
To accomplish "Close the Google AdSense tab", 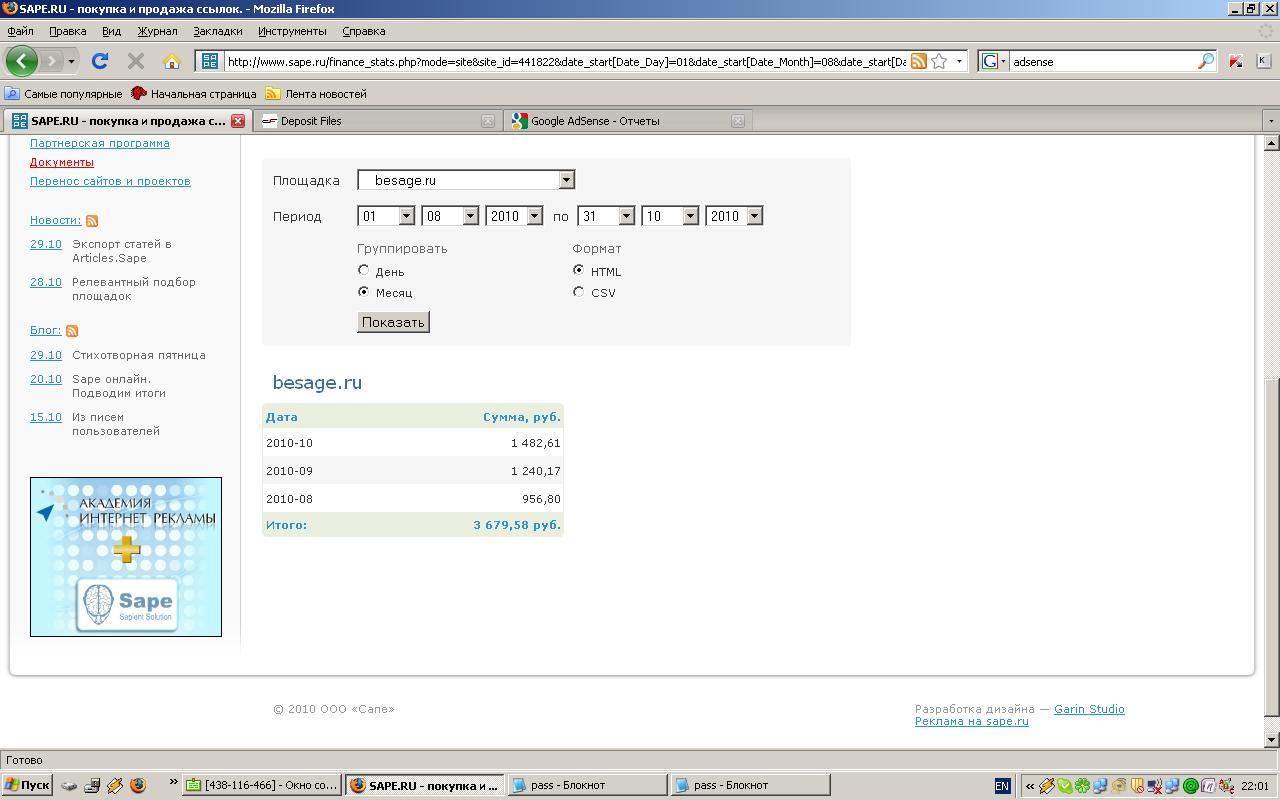I will pyautogui.click(x=738, y=121).
